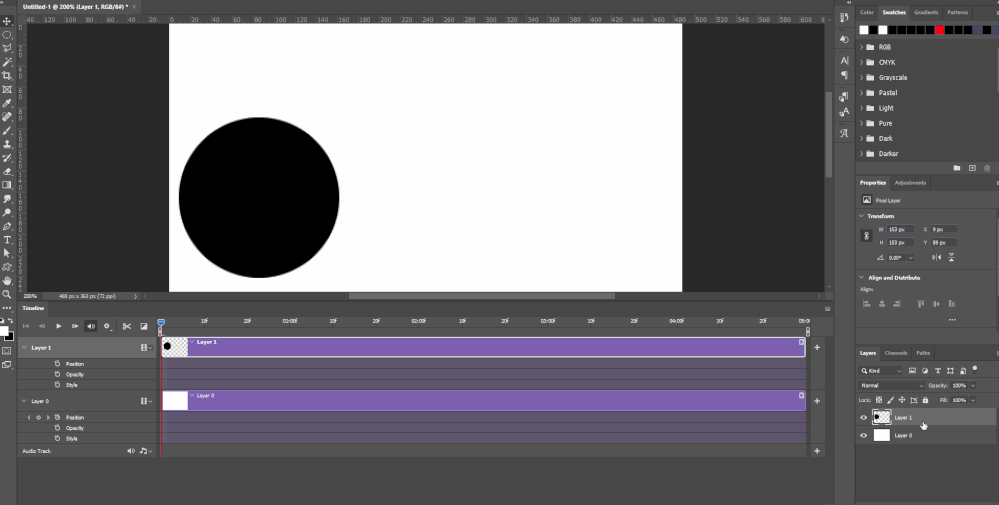Mute the Audio Track
This screenshot has height=505, width=999.
point(131,451)
